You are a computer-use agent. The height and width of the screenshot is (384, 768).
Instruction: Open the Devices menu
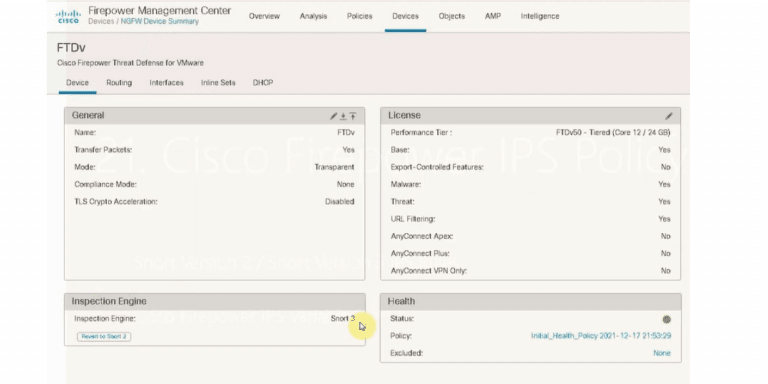click(x=406, y=16)
